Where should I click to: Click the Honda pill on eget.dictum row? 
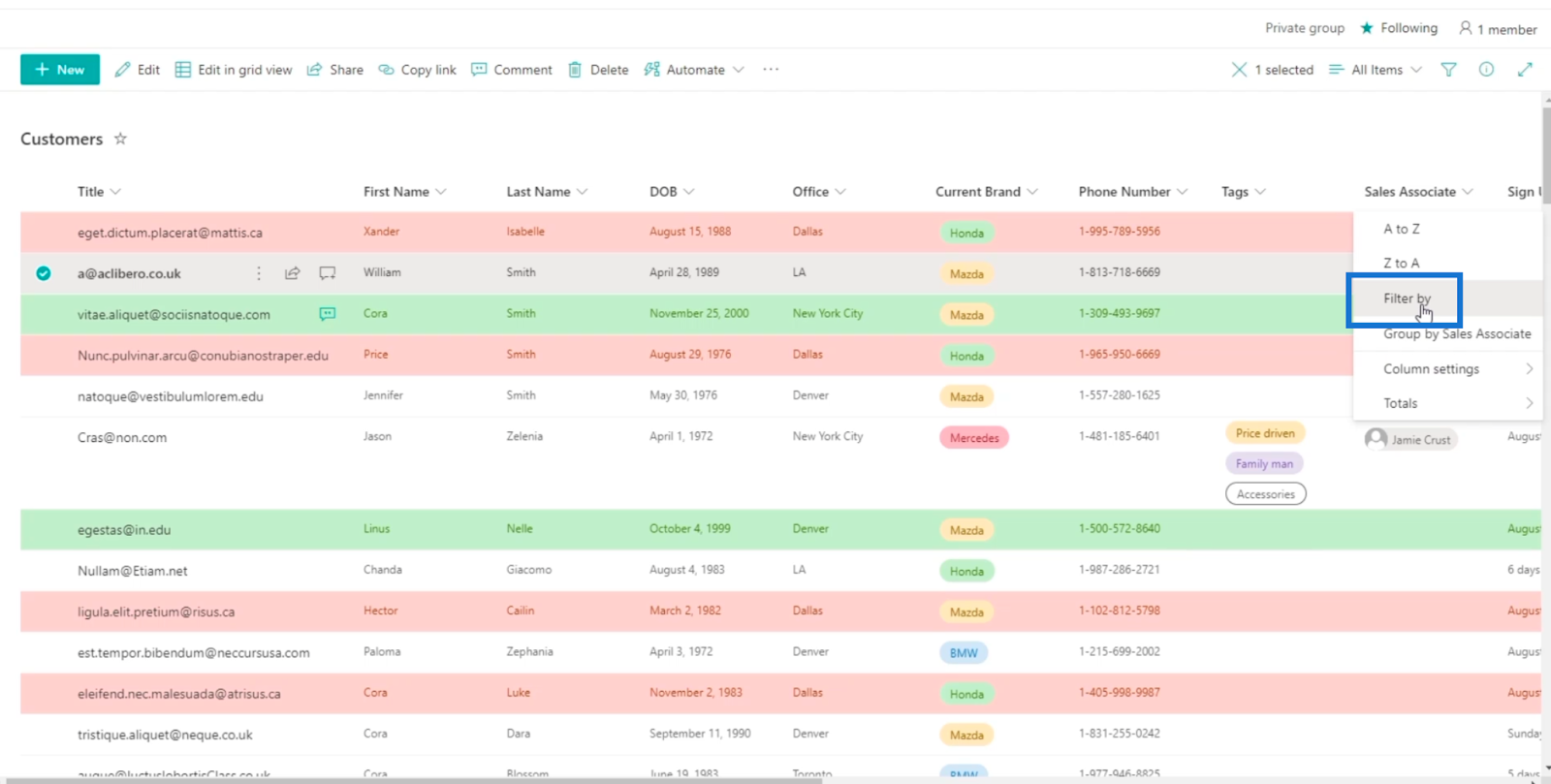click(966, 234)
